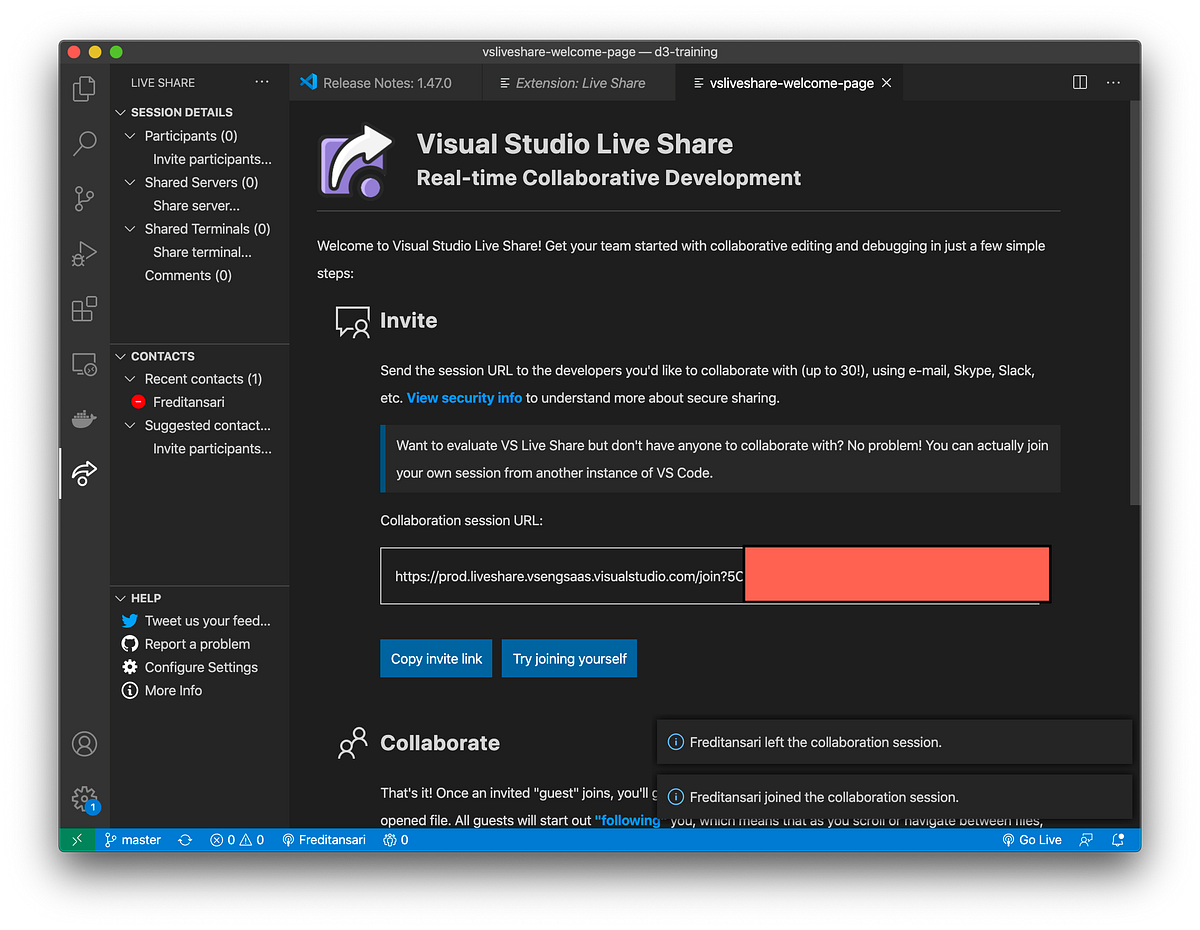Screen dimensions: 1200x930
Task: Collapse the Recent contacts list
Action: coord(130,378)
